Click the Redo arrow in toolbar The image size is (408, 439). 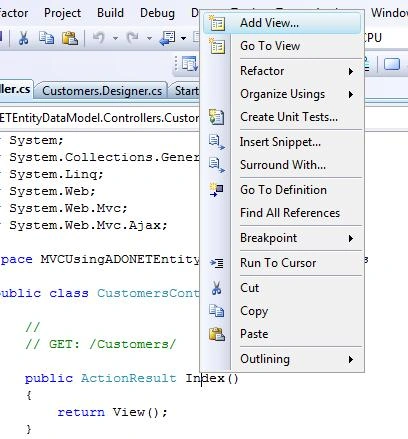133,38
